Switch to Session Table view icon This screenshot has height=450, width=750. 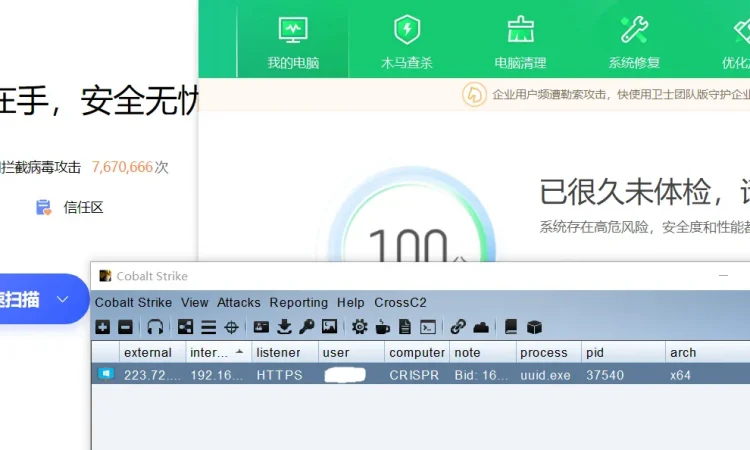click(x=209, y=327)
